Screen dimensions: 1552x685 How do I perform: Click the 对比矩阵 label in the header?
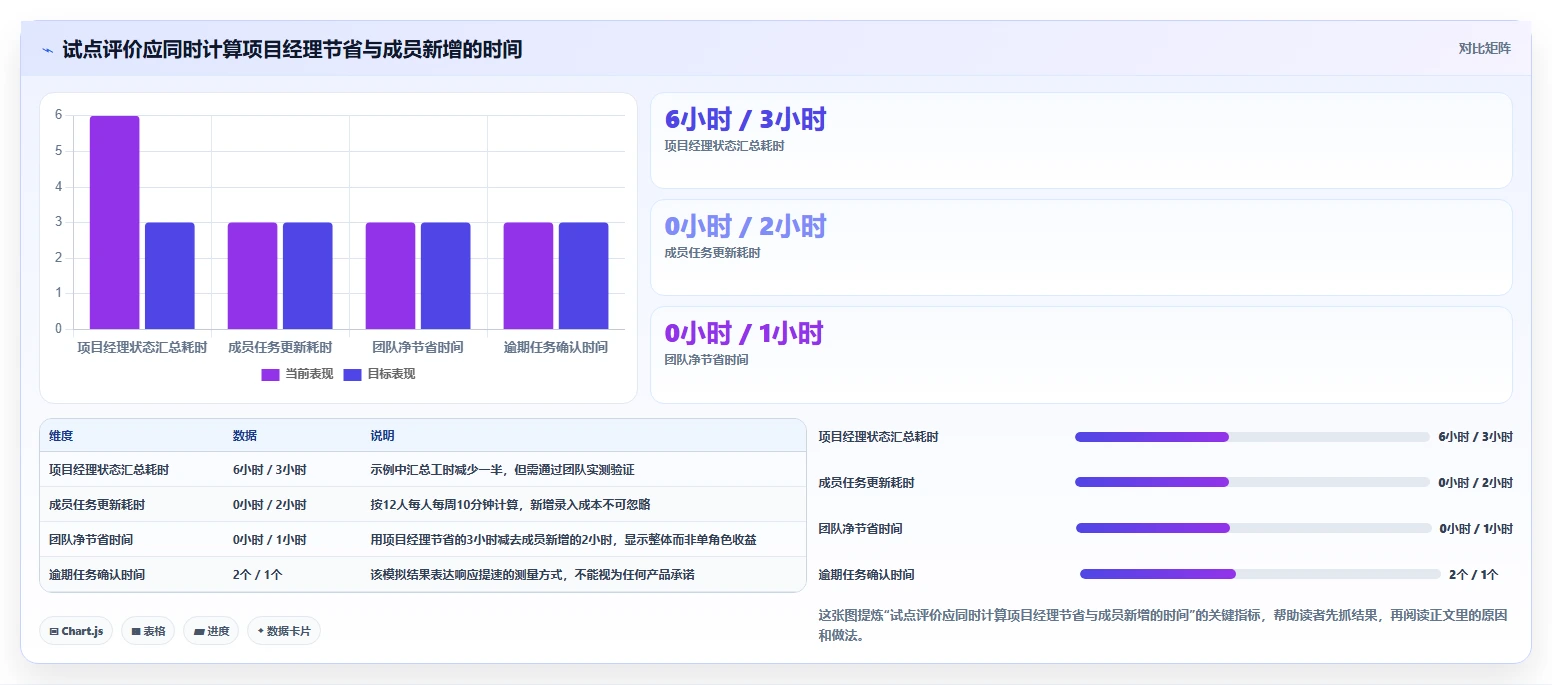coord(1484,48)
